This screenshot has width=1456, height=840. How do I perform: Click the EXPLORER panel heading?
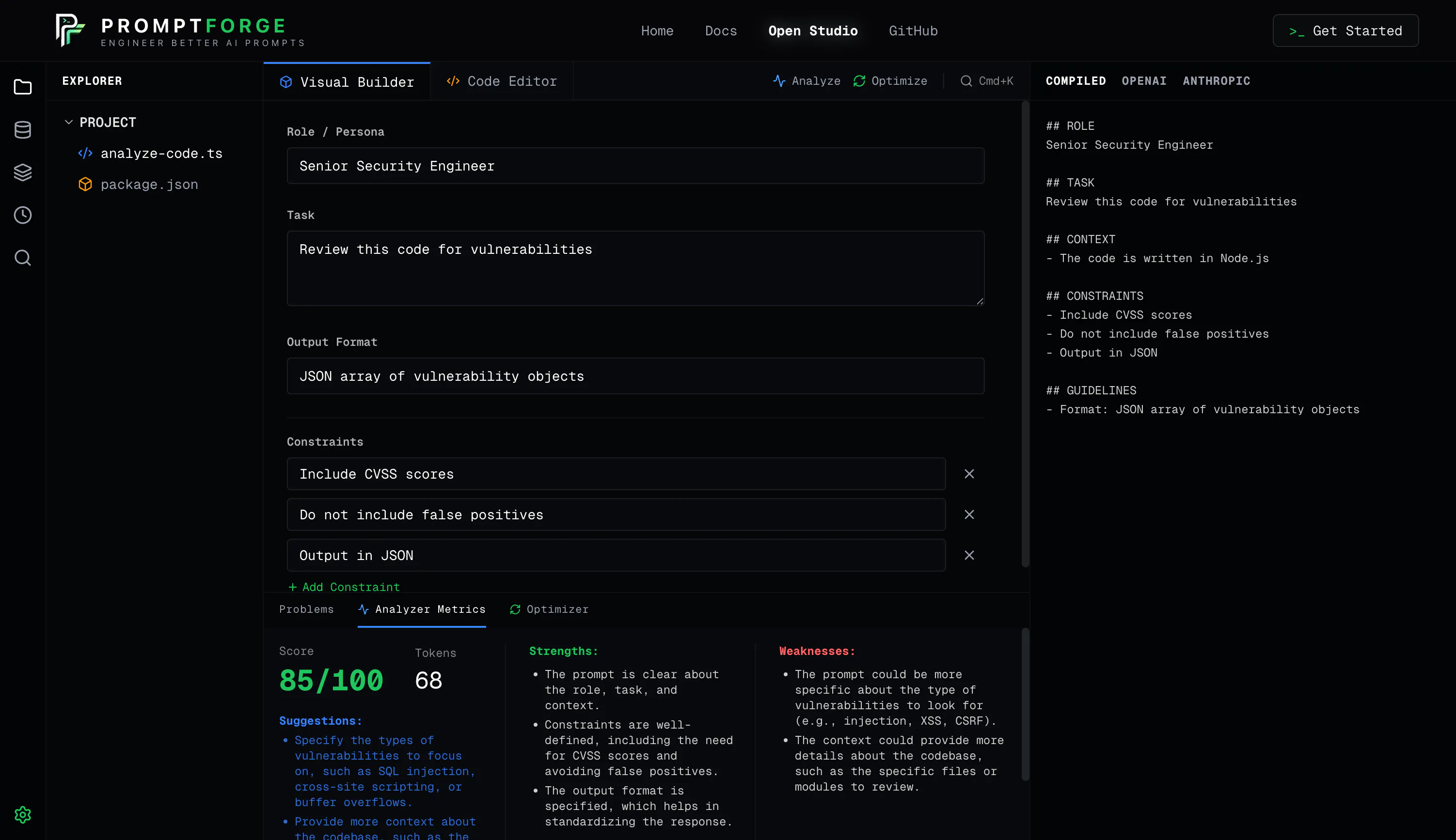coord(92,81)
